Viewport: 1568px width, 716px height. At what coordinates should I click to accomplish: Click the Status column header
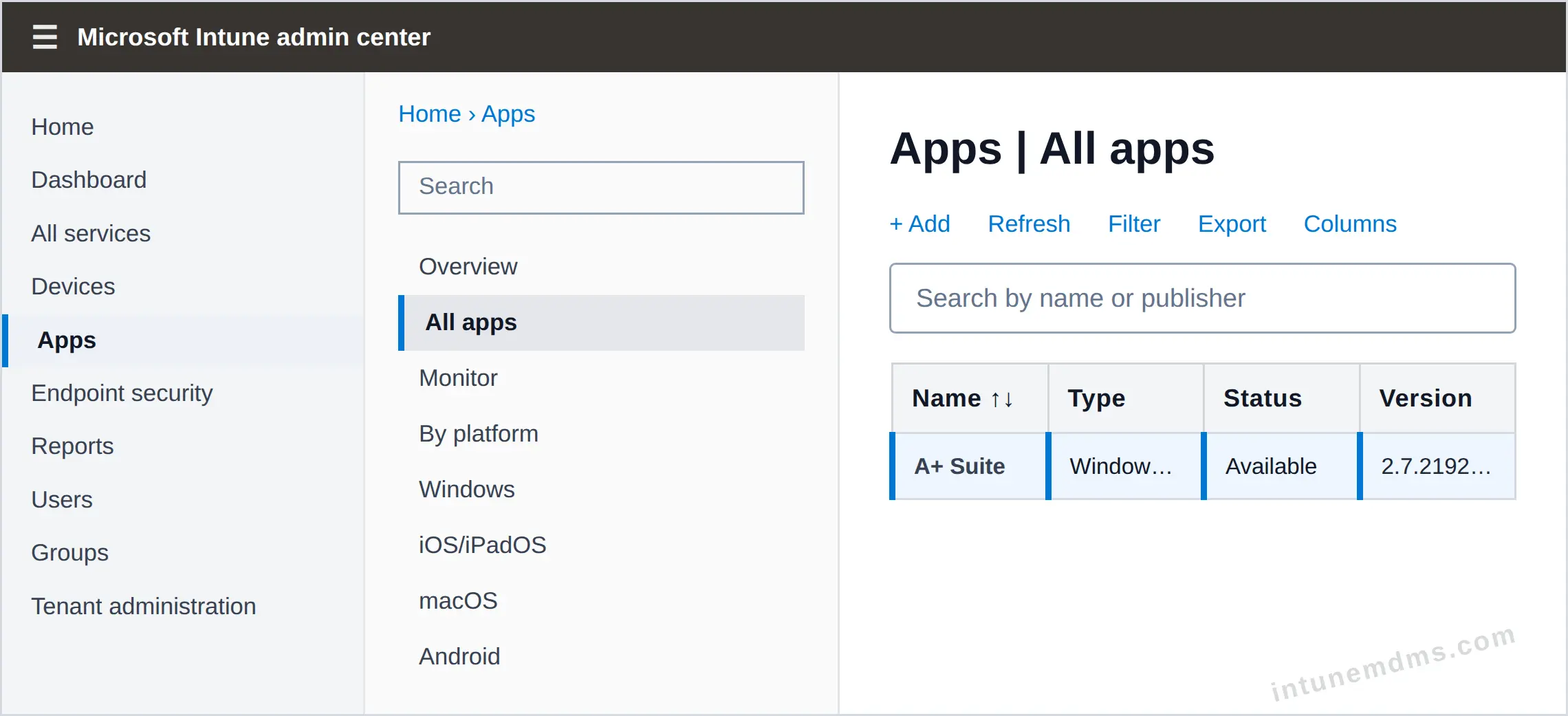[1281, 398]
